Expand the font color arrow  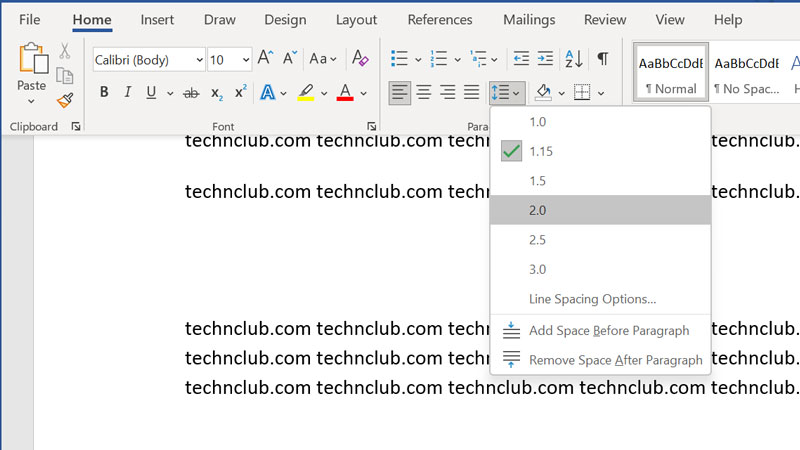[363, 93]
